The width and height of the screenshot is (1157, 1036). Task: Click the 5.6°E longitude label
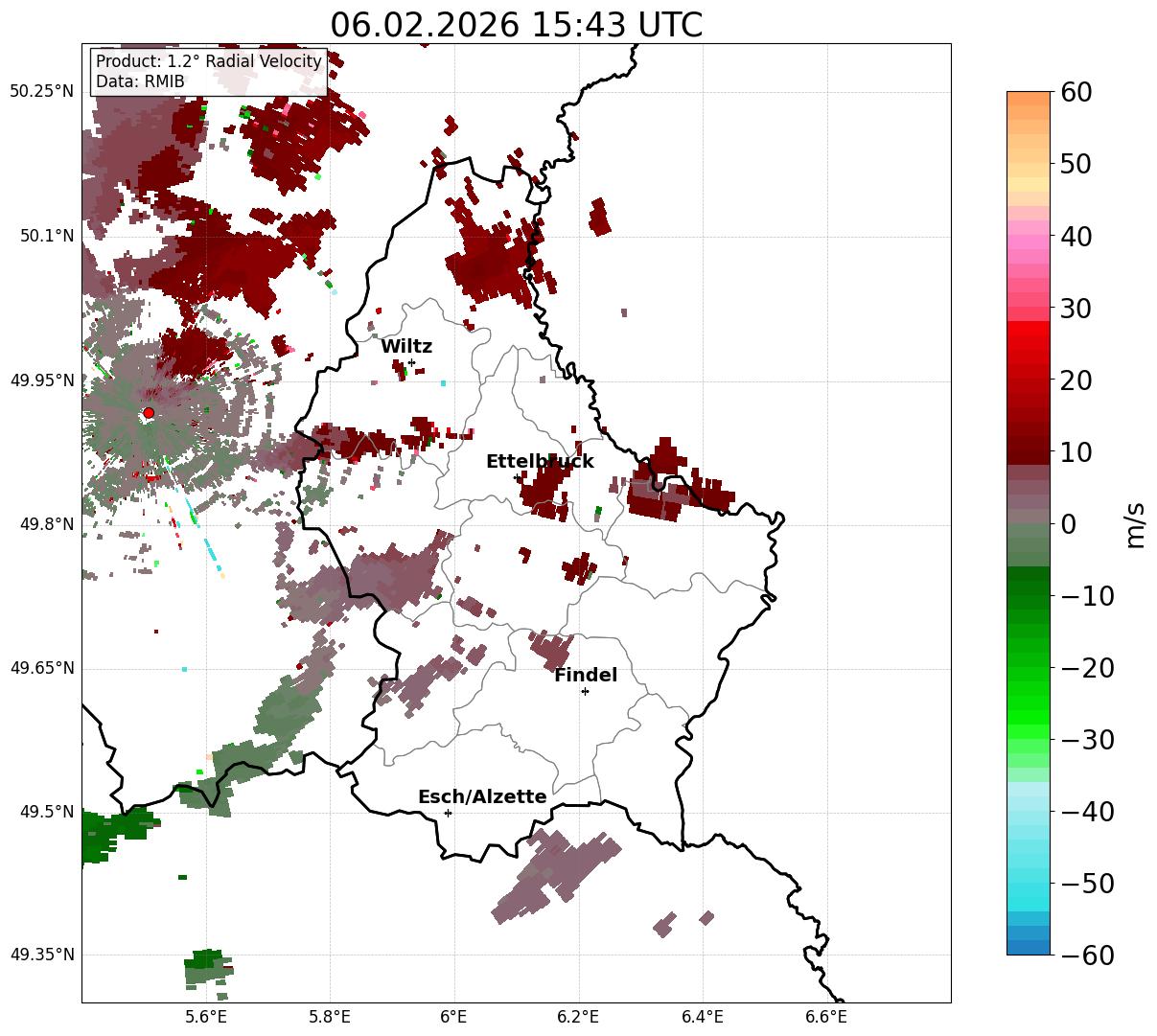click(x=206, y=1017)
